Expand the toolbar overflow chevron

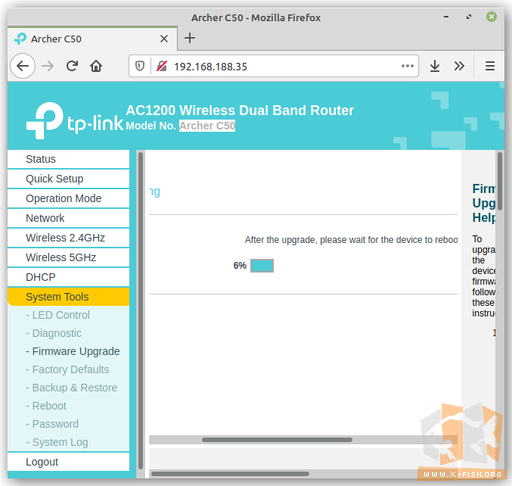[x=459, y=66]
